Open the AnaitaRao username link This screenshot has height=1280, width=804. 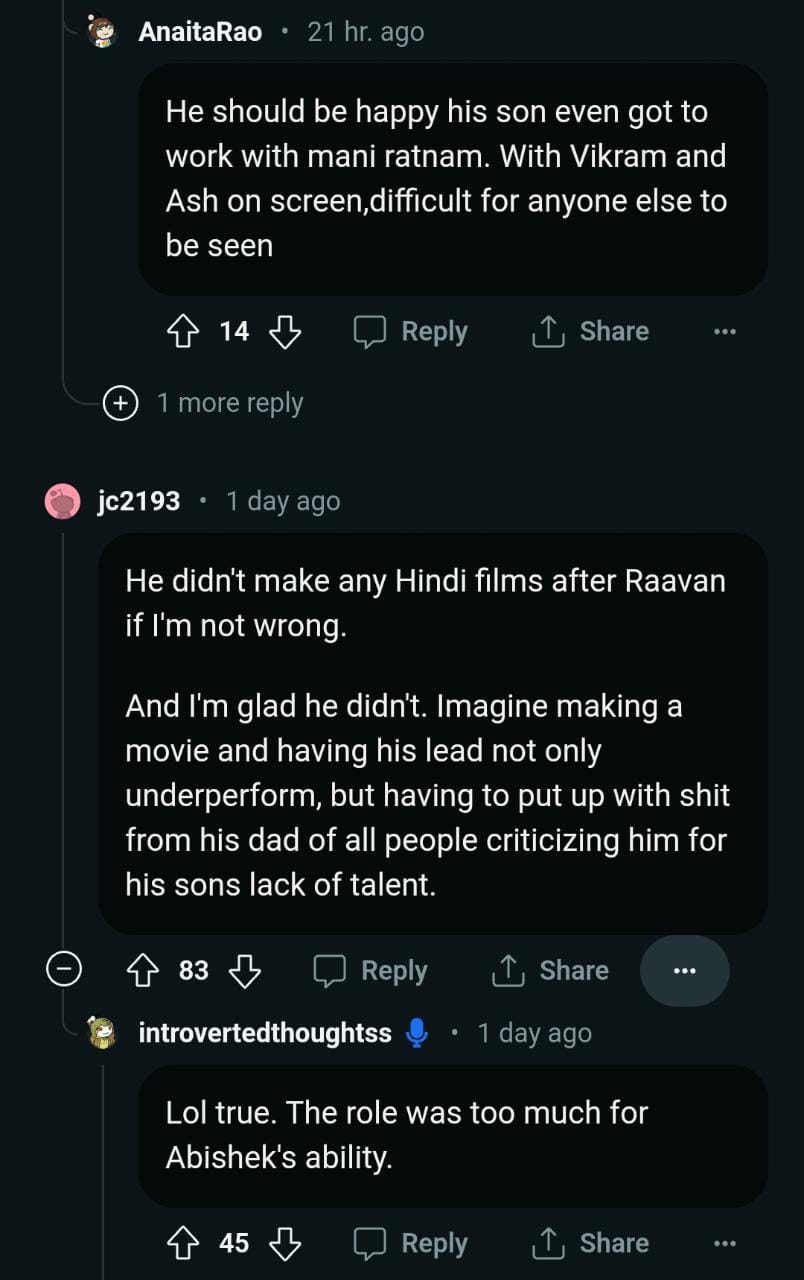tap(200, 32)
